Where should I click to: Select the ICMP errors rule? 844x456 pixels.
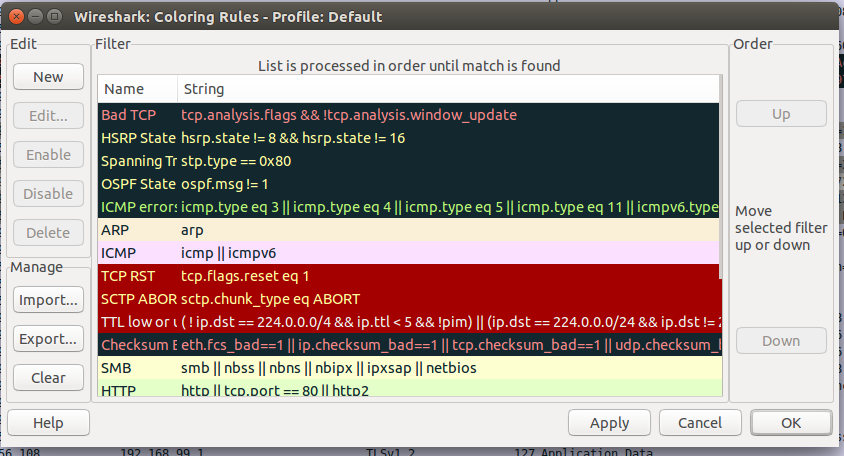(x=409, y=207)
